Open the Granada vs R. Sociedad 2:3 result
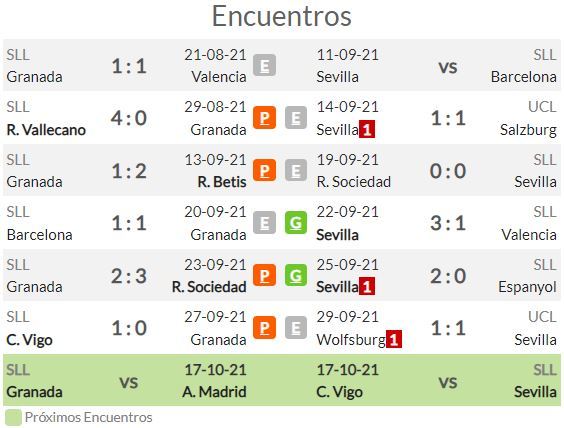Image resolution: width=564 pixels, height=428 pixels. click(x=129, y=276)
